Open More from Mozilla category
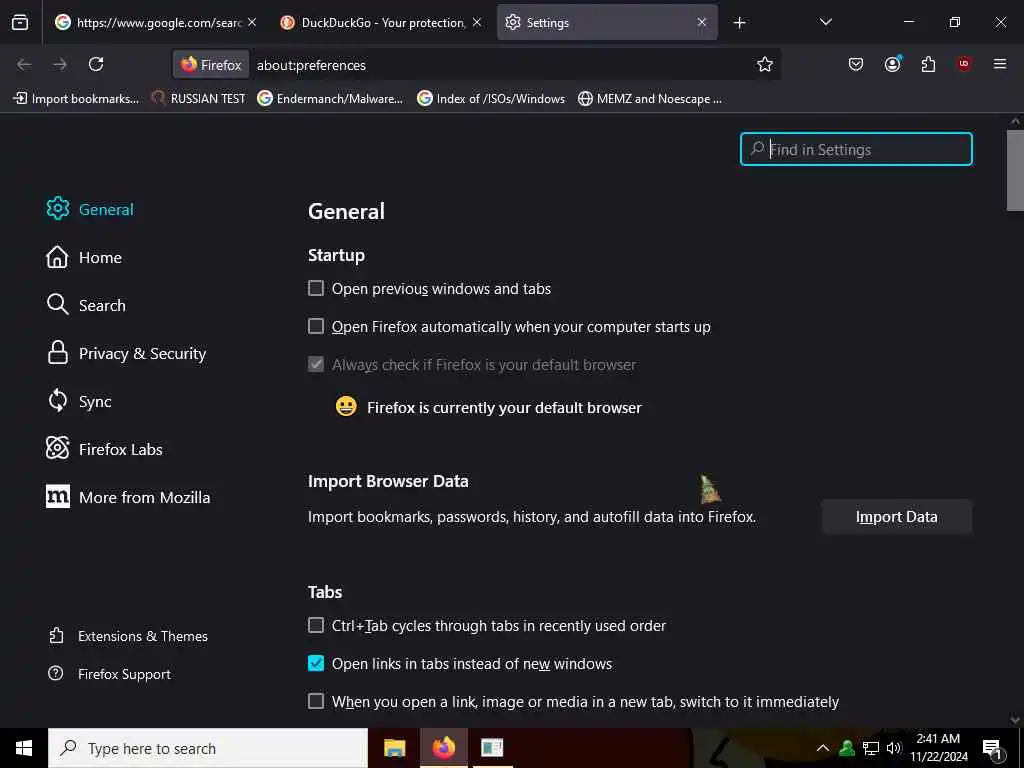This screenshot has width=1024, height=768. tap(128, 497)
